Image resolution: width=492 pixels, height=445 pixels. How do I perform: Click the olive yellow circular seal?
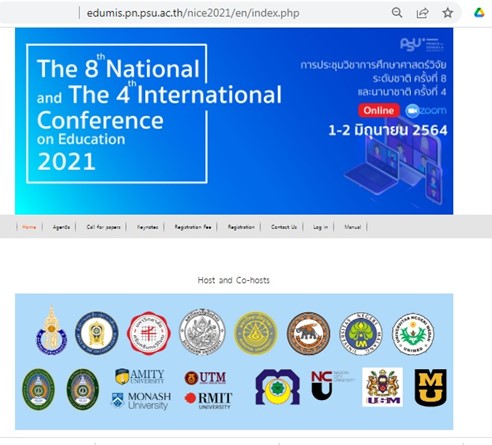[x=256, y=333]
